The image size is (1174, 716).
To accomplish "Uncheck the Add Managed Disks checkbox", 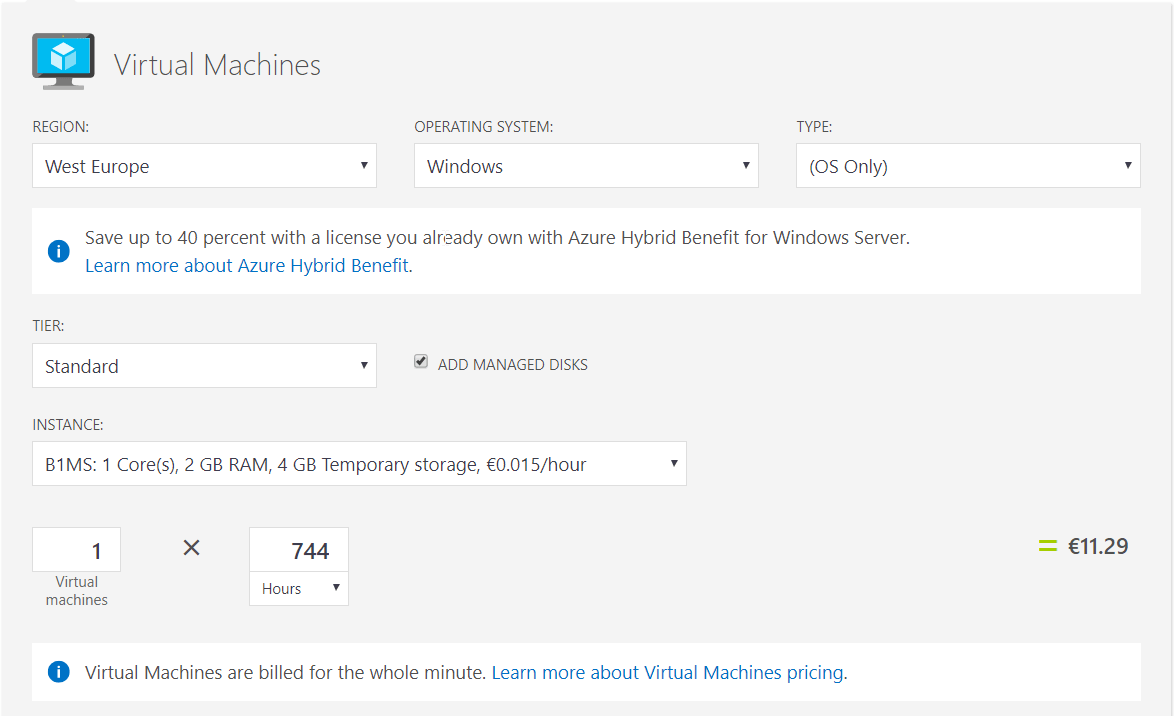I will click(x=421, y=362).
